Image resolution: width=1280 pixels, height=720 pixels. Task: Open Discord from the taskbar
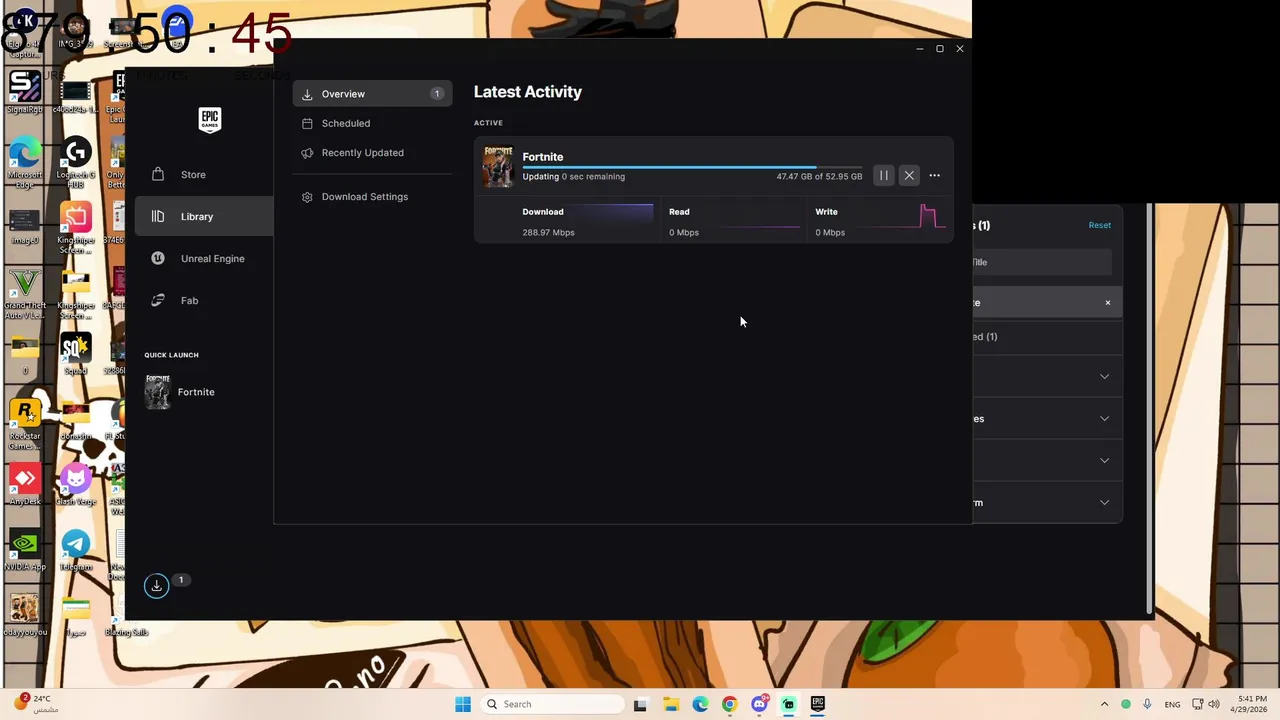[x=759, y=704]
